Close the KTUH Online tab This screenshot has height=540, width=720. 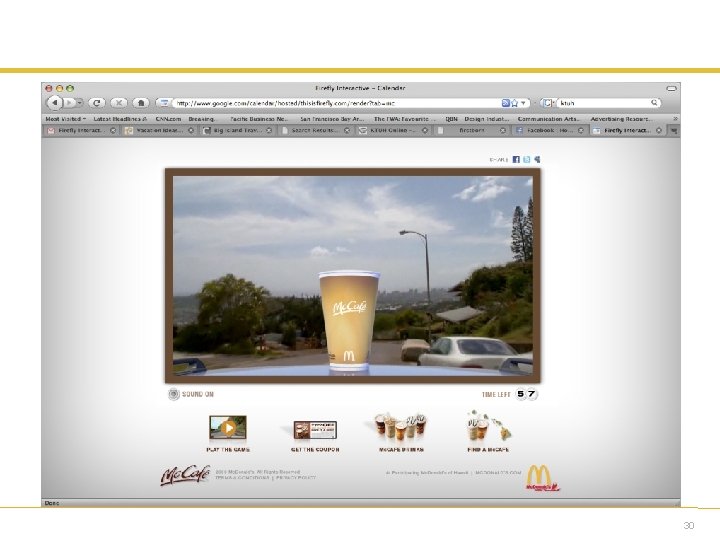(x=425, y=130)
